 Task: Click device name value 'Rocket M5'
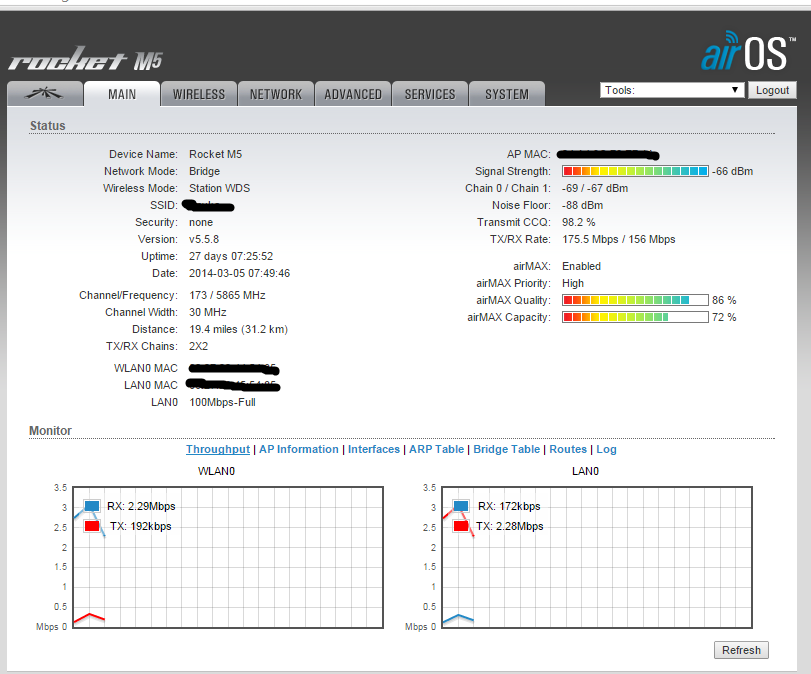215,154
